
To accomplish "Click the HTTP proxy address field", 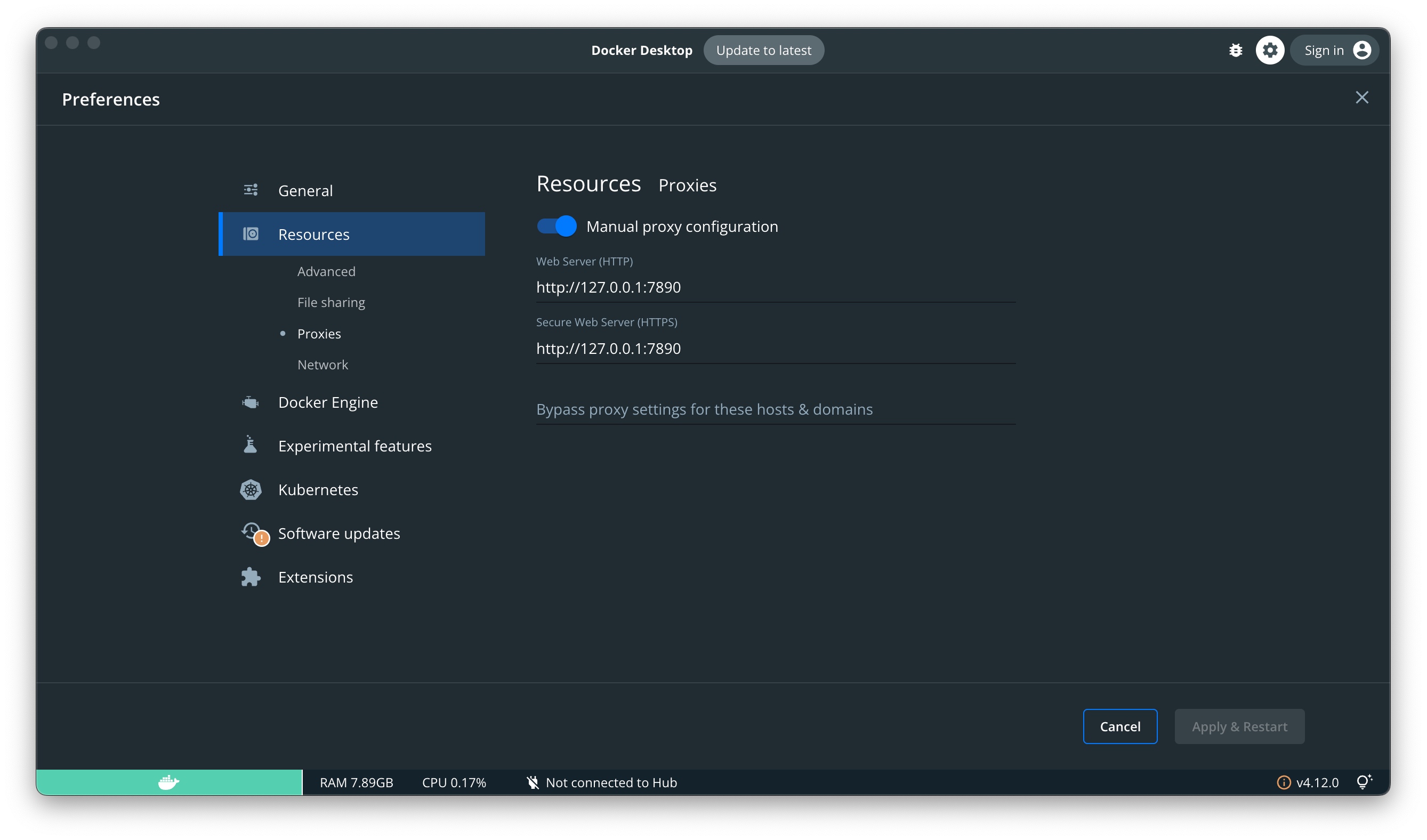I will point(775,287).
